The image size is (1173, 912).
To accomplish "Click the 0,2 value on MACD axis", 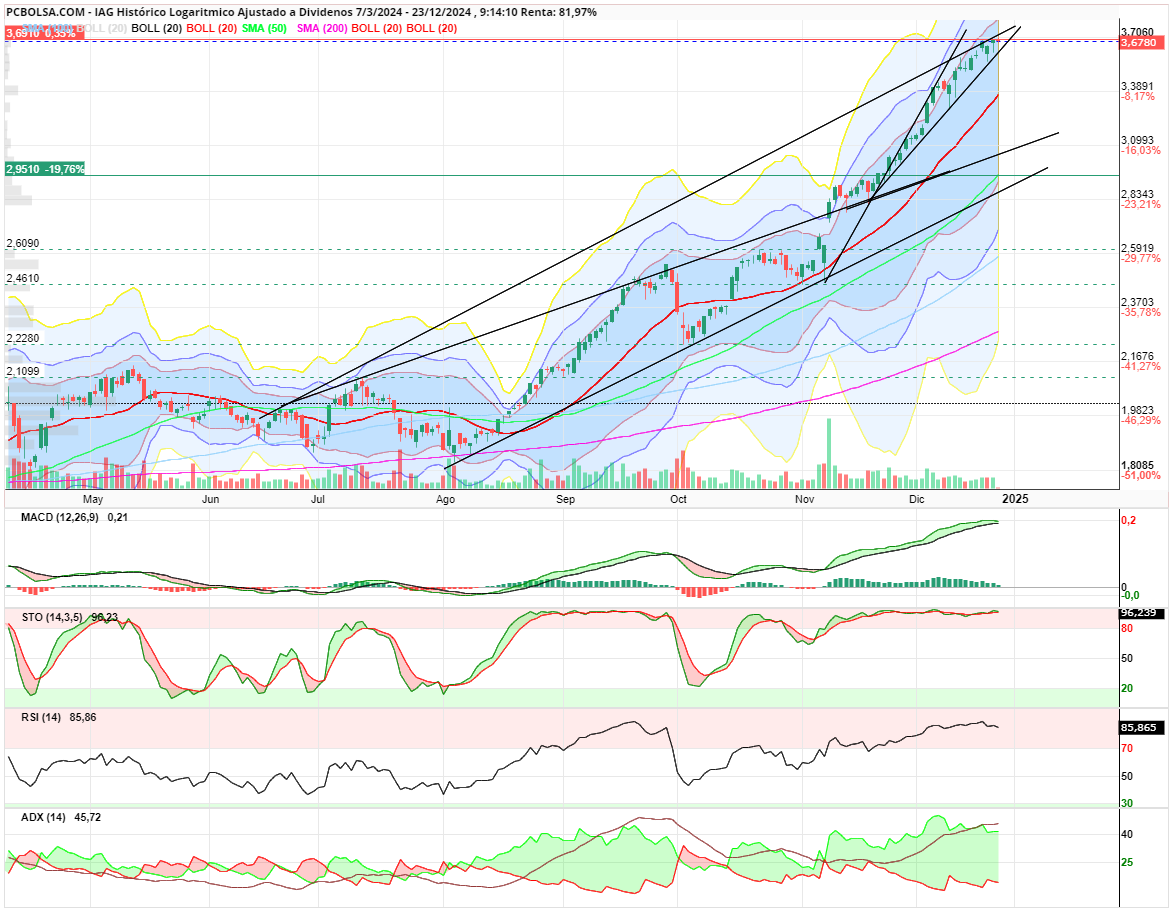I will tap(1128, 520).
